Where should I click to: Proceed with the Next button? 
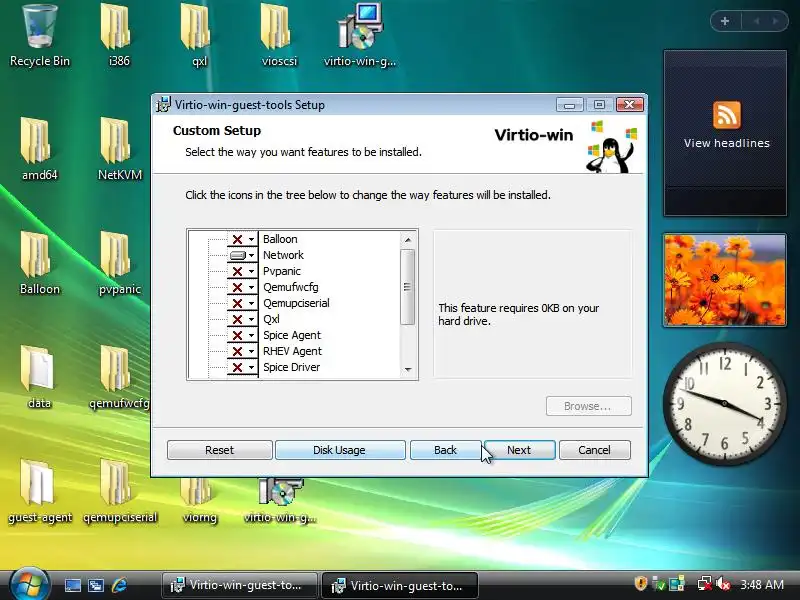click(519, 450)
